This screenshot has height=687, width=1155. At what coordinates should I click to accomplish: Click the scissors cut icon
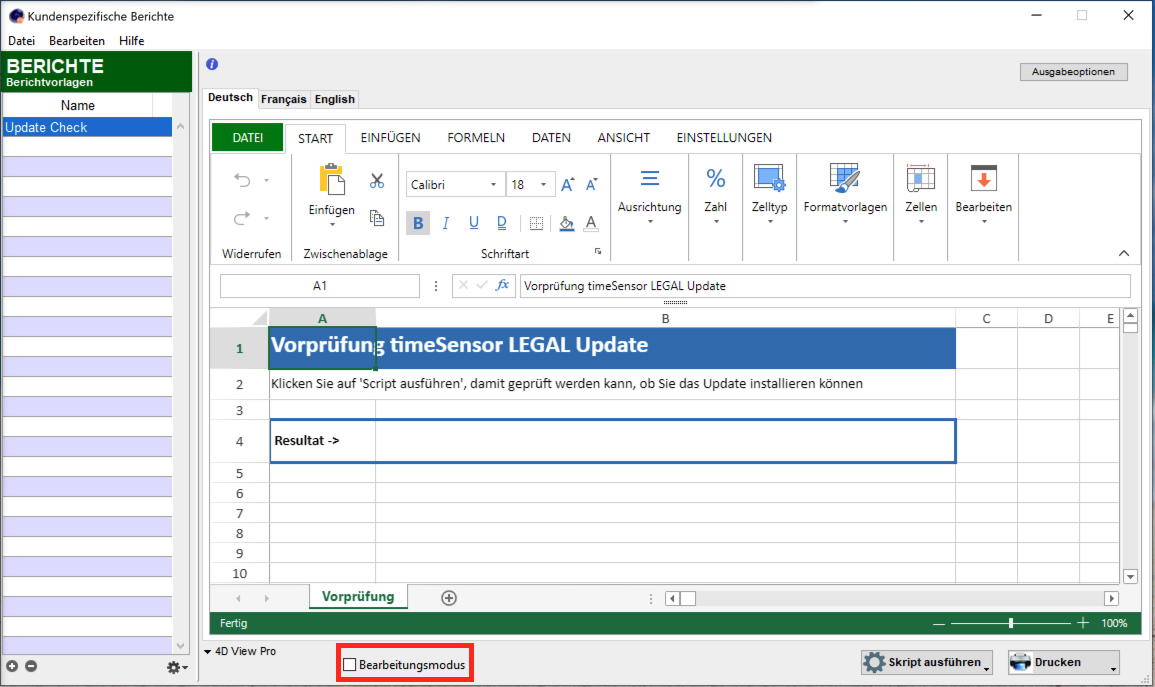coord(377,180)
